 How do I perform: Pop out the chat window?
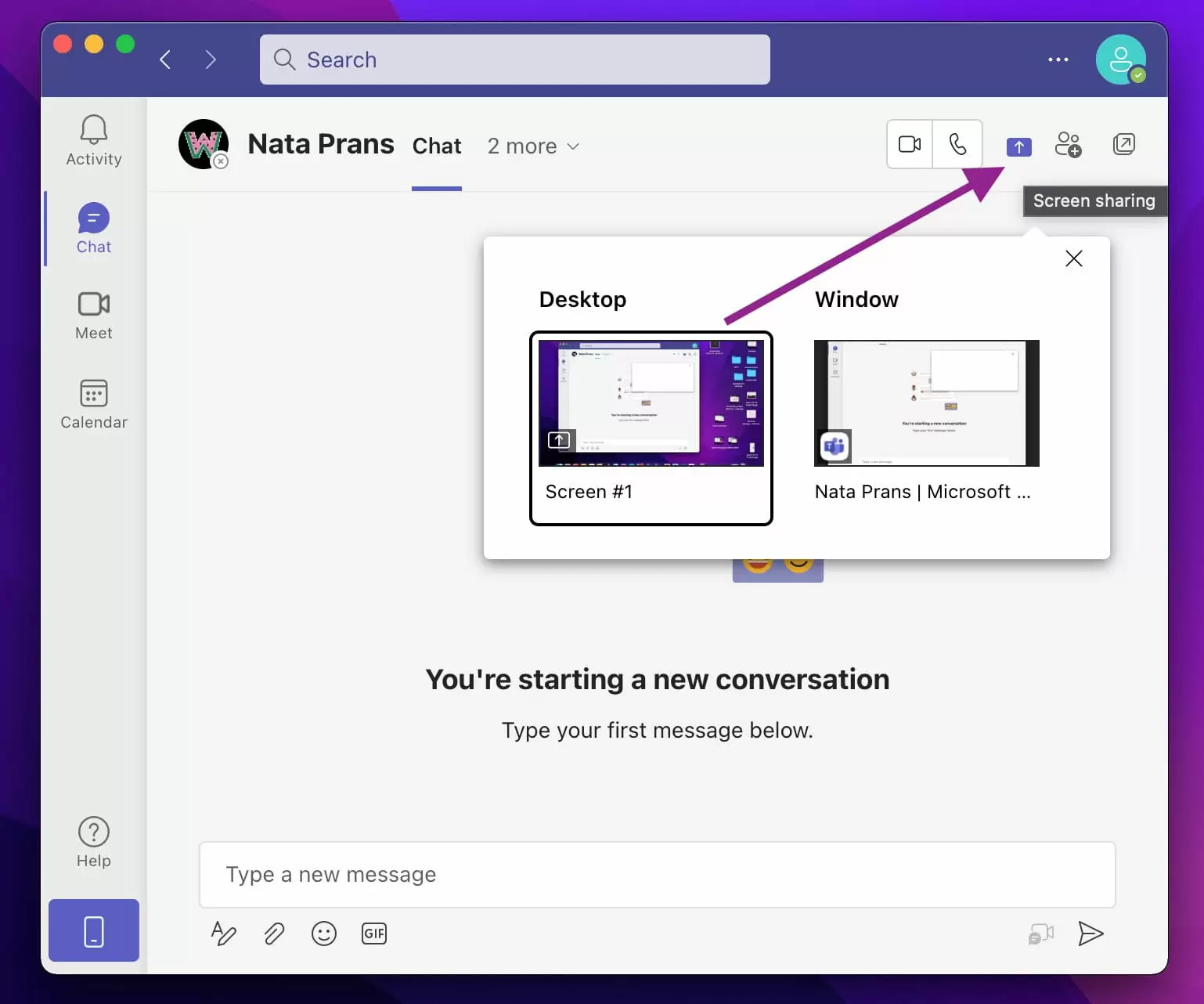click(1123, 144)
